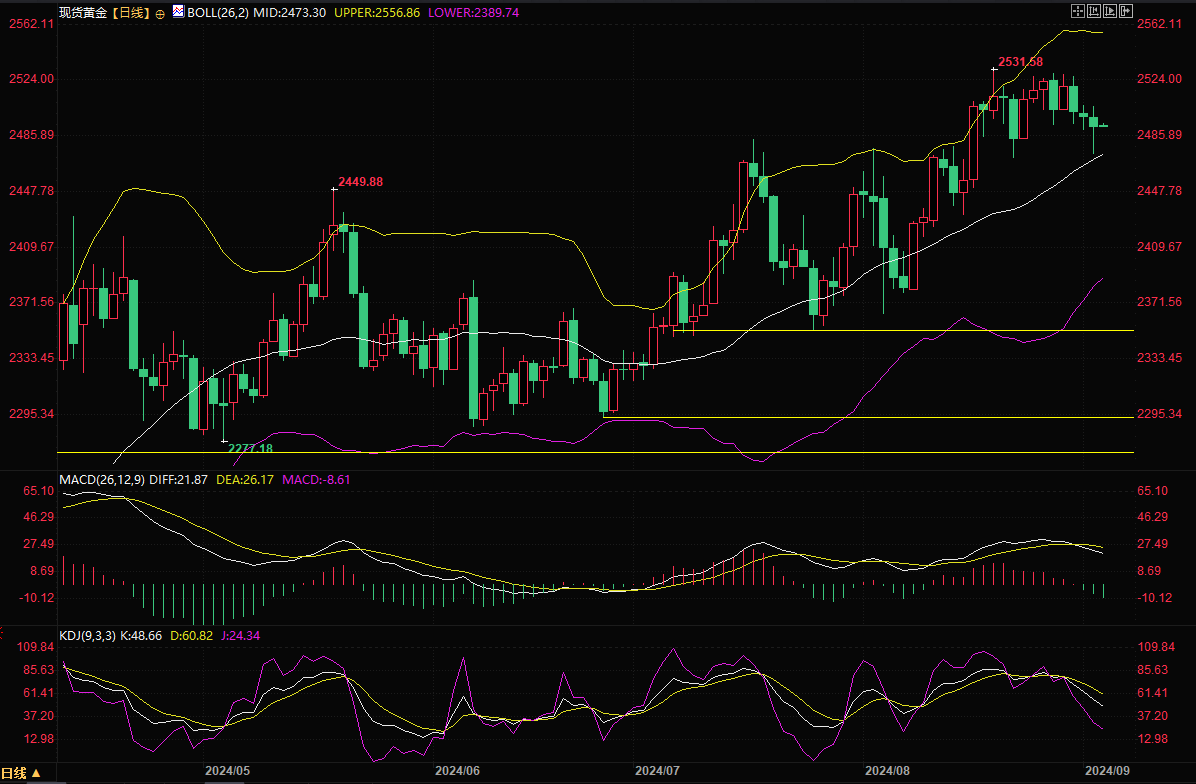Click the latest candlestick at chart's right end
The height and width of the screenshot is (784, 1196).
[1104, 126]
